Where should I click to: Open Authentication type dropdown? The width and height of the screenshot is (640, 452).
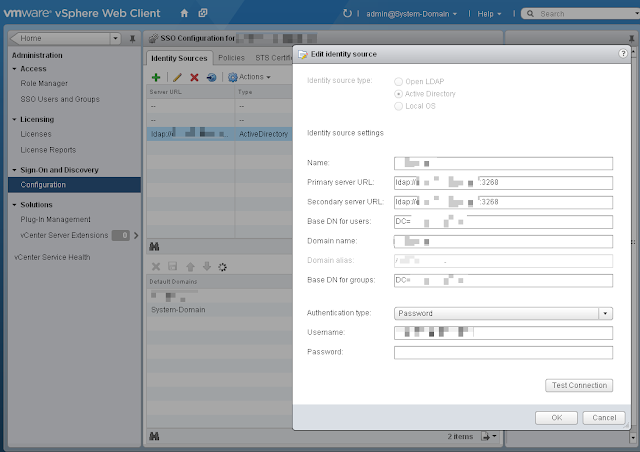pos(605,314)
